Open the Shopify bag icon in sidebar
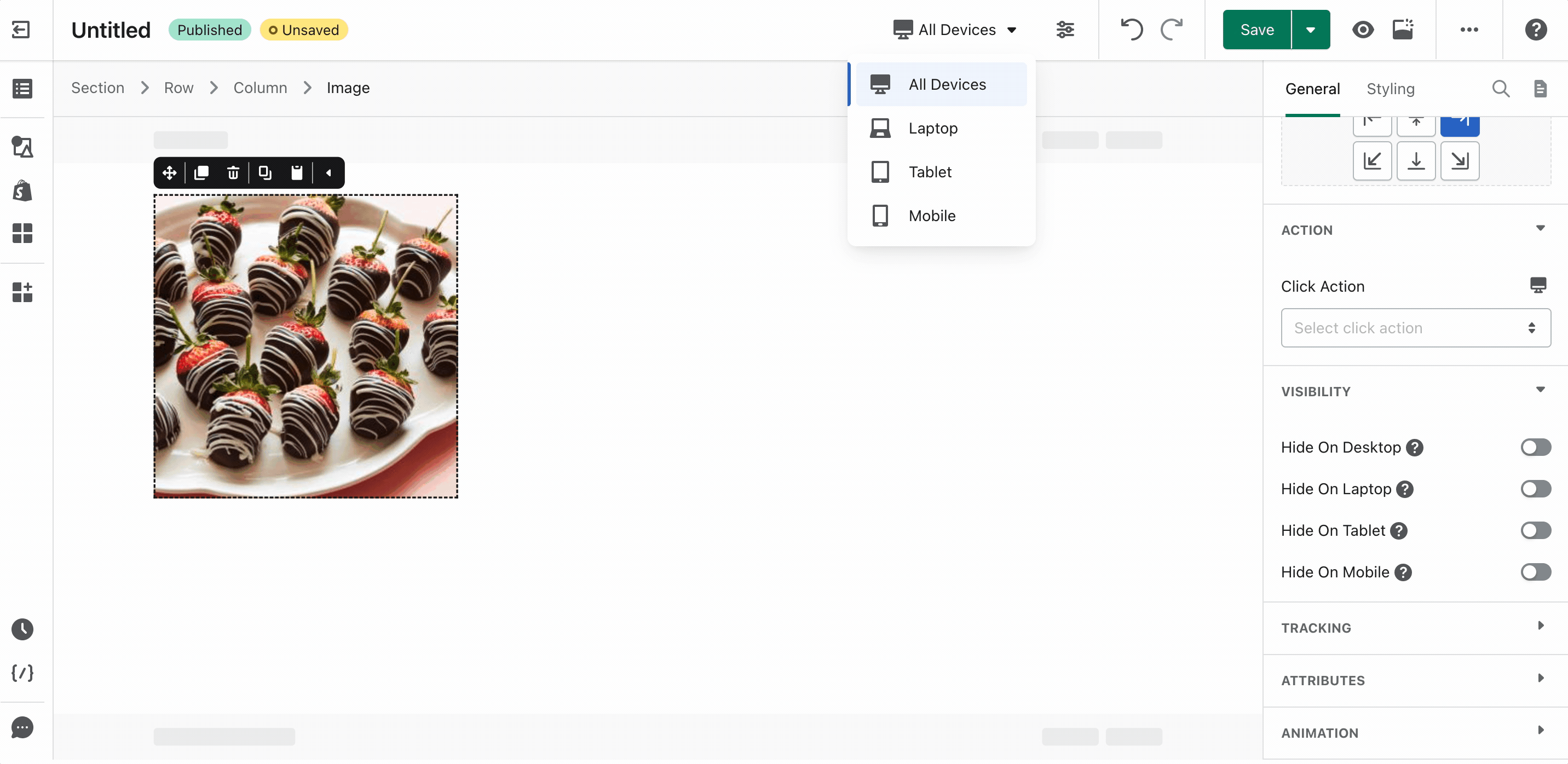The height and width of the screenshot is (764, 1568). 22,191
